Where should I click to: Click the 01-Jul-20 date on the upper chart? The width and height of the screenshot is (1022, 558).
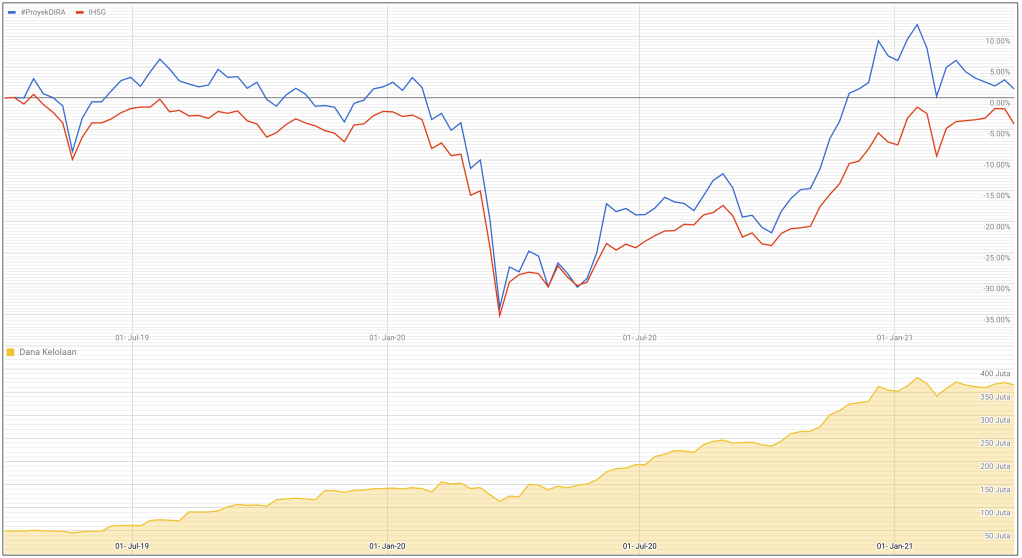coord(639,337)
